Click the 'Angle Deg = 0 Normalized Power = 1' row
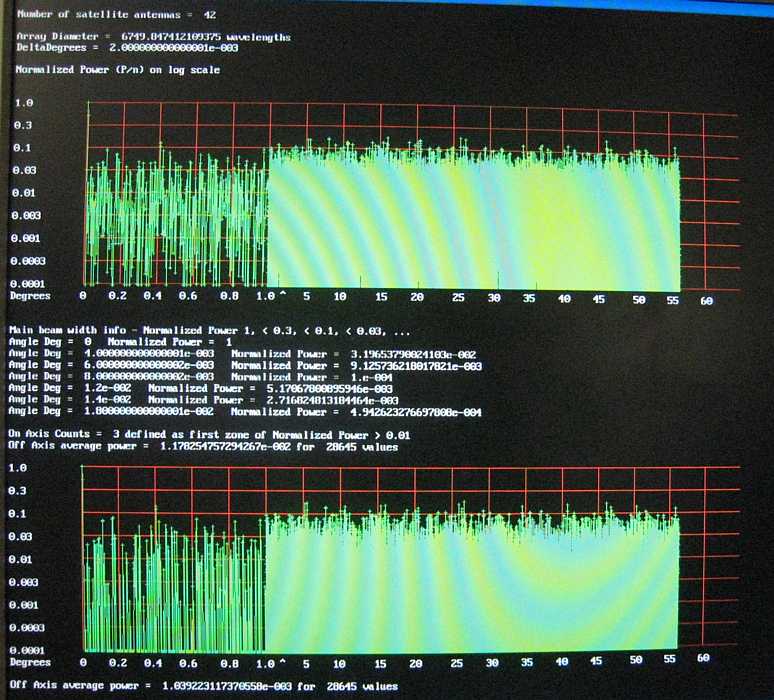The width and height of the screenshot is (774, 700). (x=120, y=342)
